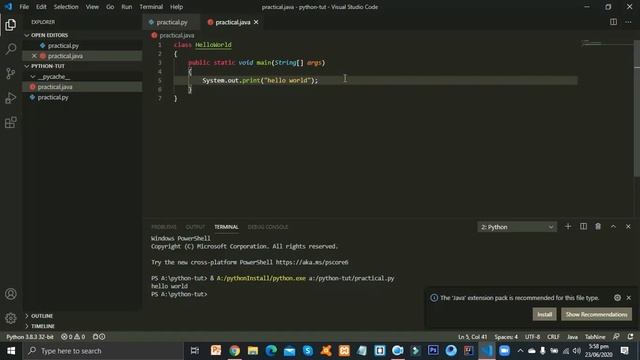Open the Manage gear in activity bar
Image resolution: width=640 pixels, height=360 pixels.
(11, 318)
